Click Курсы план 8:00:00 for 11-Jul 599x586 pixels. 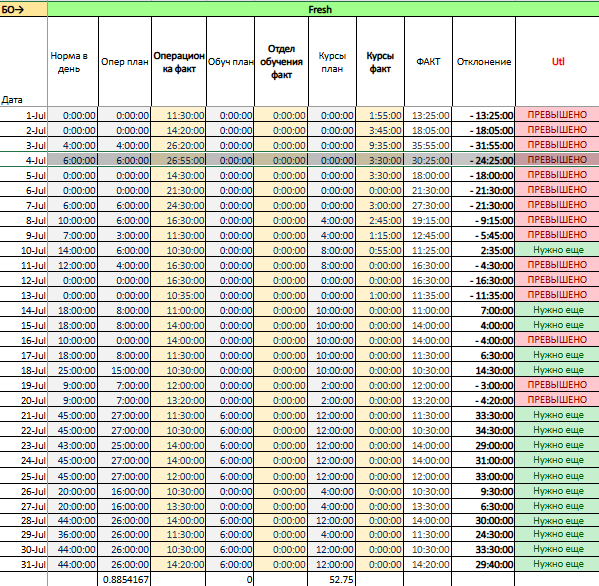332,265
